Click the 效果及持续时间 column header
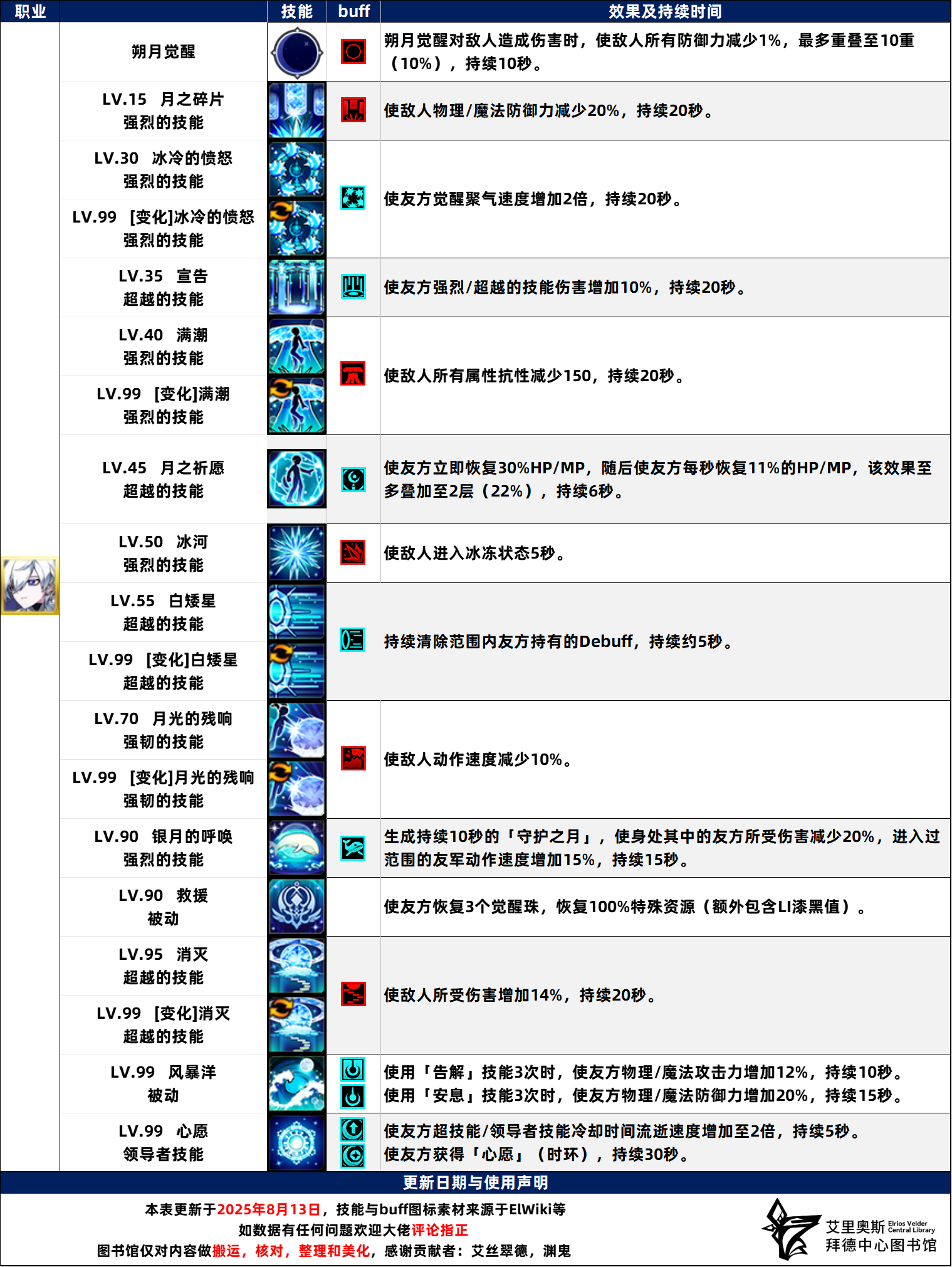Viewport: 952px width, 1267px height. tap(665, 11)
